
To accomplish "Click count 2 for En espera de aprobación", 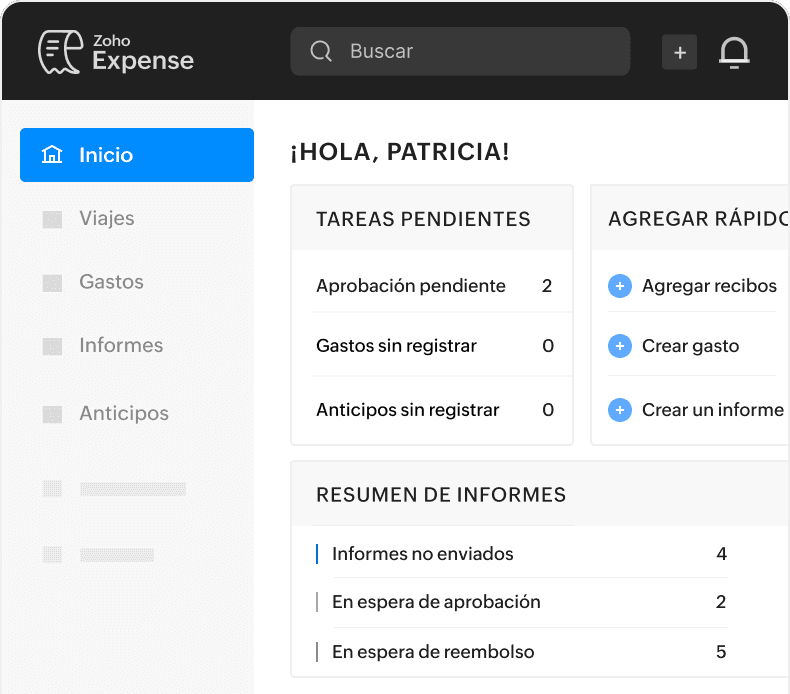I will point(721,602).
